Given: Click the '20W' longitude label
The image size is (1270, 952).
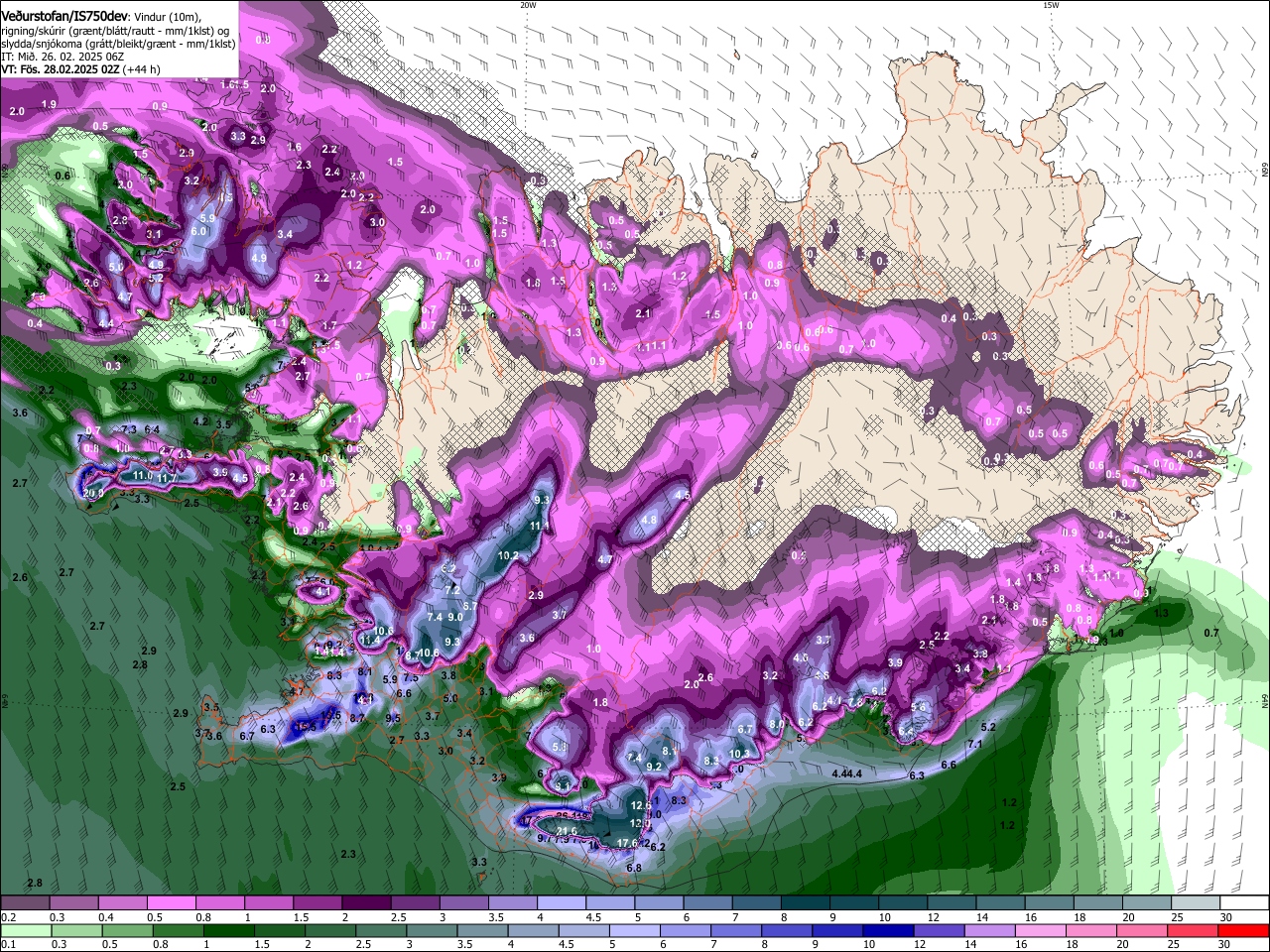Looking at the screenshot, I should 528,5.
